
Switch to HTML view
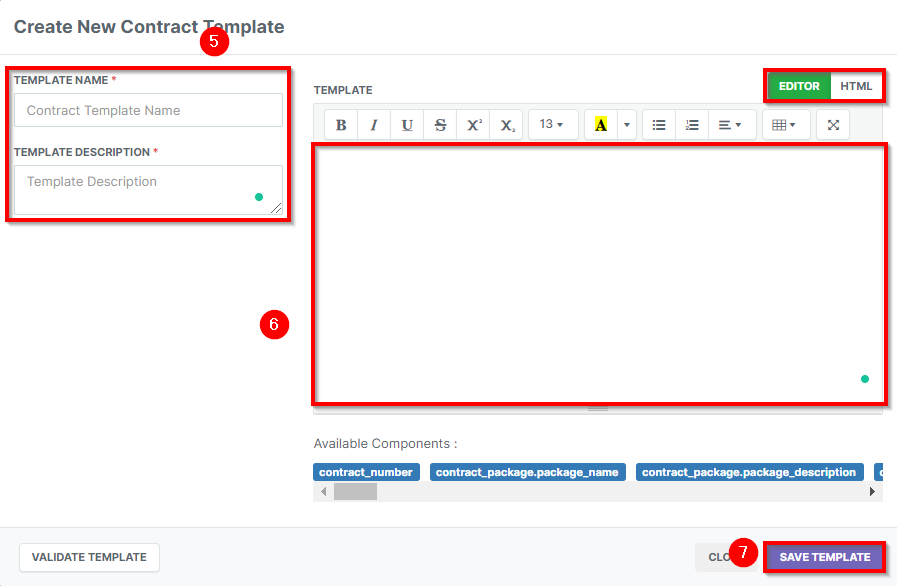pyautogui.click(x=856, y=86)
